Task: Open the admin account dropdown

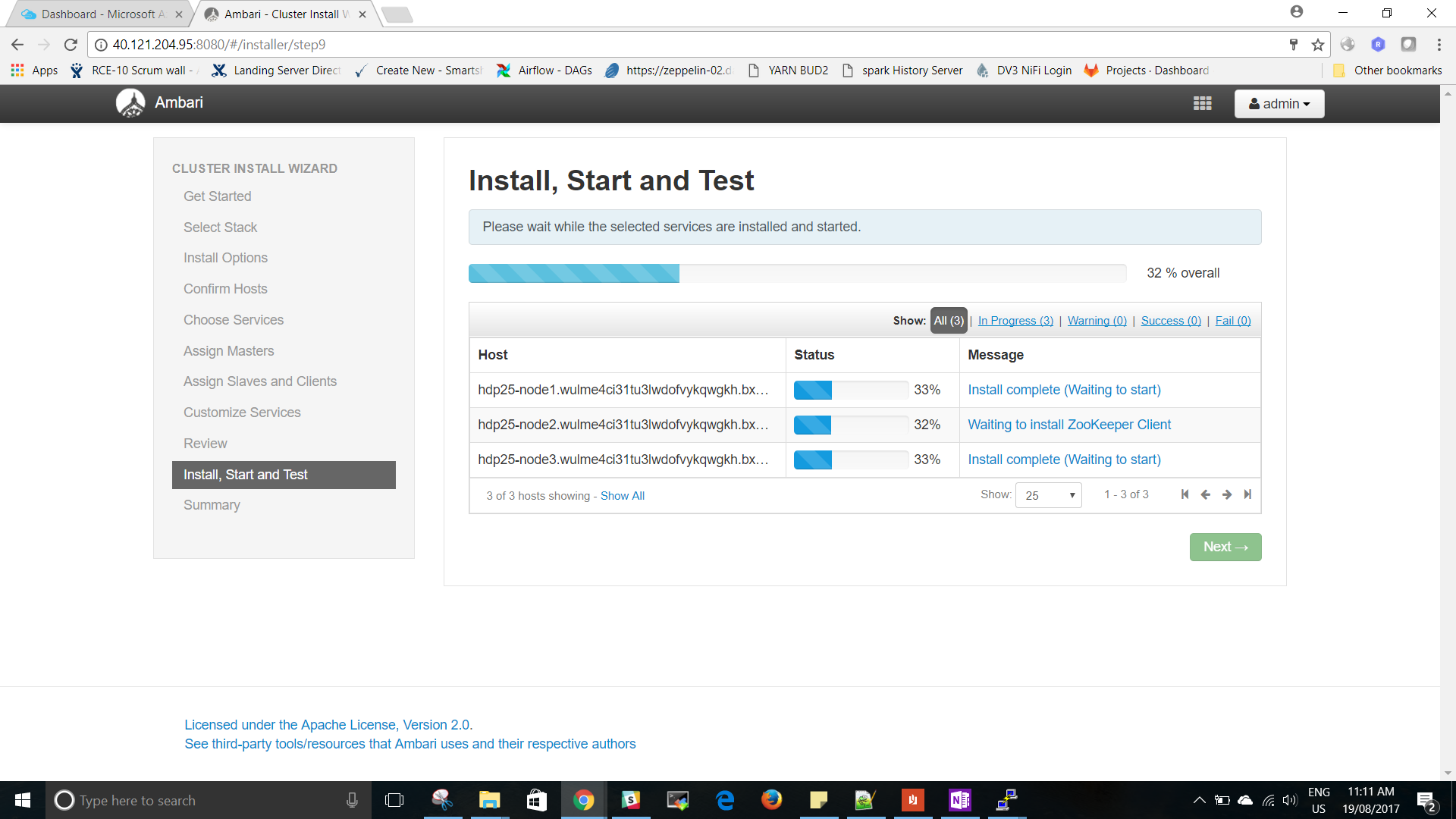Action: [1279, 104]
